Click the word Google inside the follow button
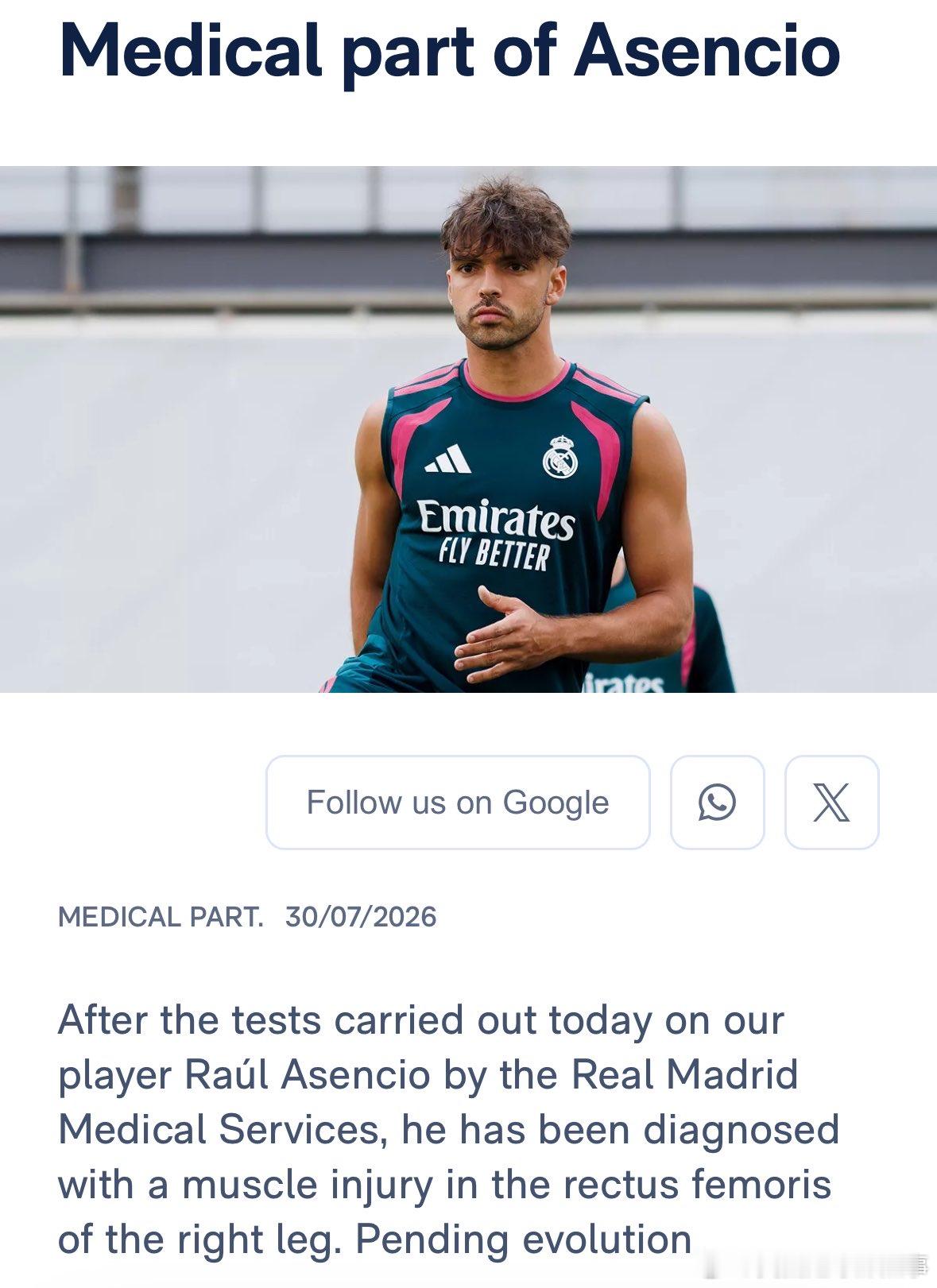Screen dimensions: 937x1288 556,803
